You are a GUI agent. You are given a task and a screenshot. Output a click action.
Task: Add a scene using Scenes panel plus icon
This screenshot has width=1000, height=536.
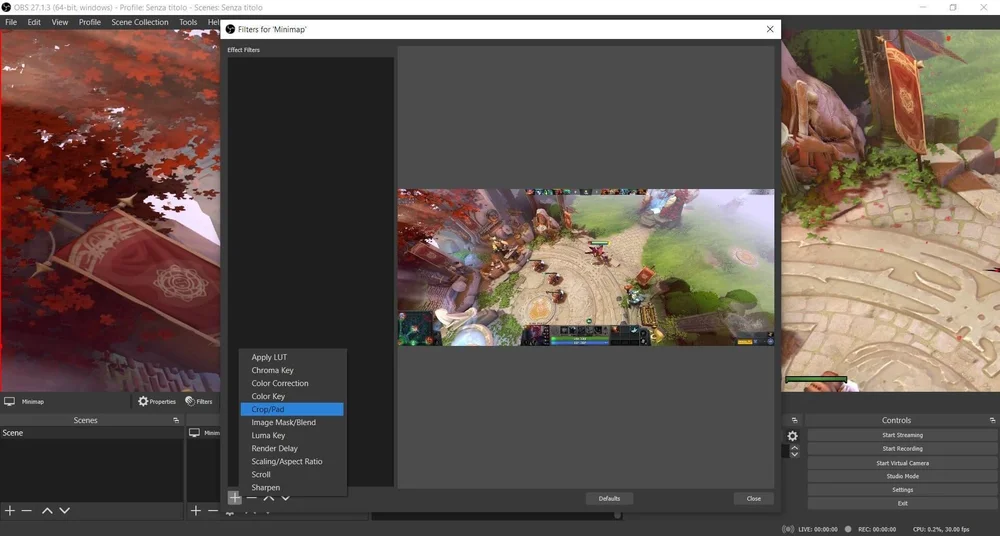(x=10, y=510)
